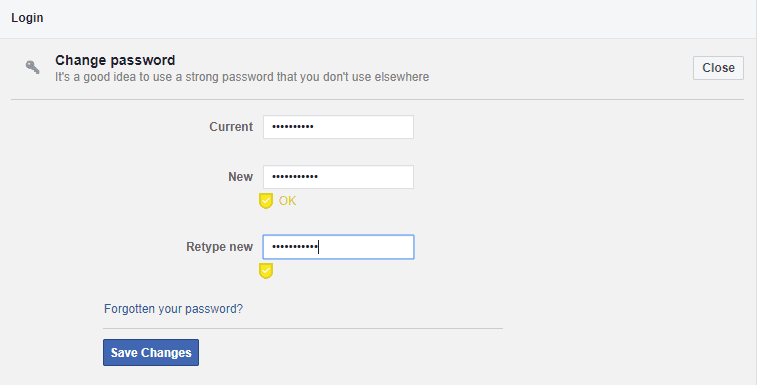Click the key icon beside Change password

33,67
